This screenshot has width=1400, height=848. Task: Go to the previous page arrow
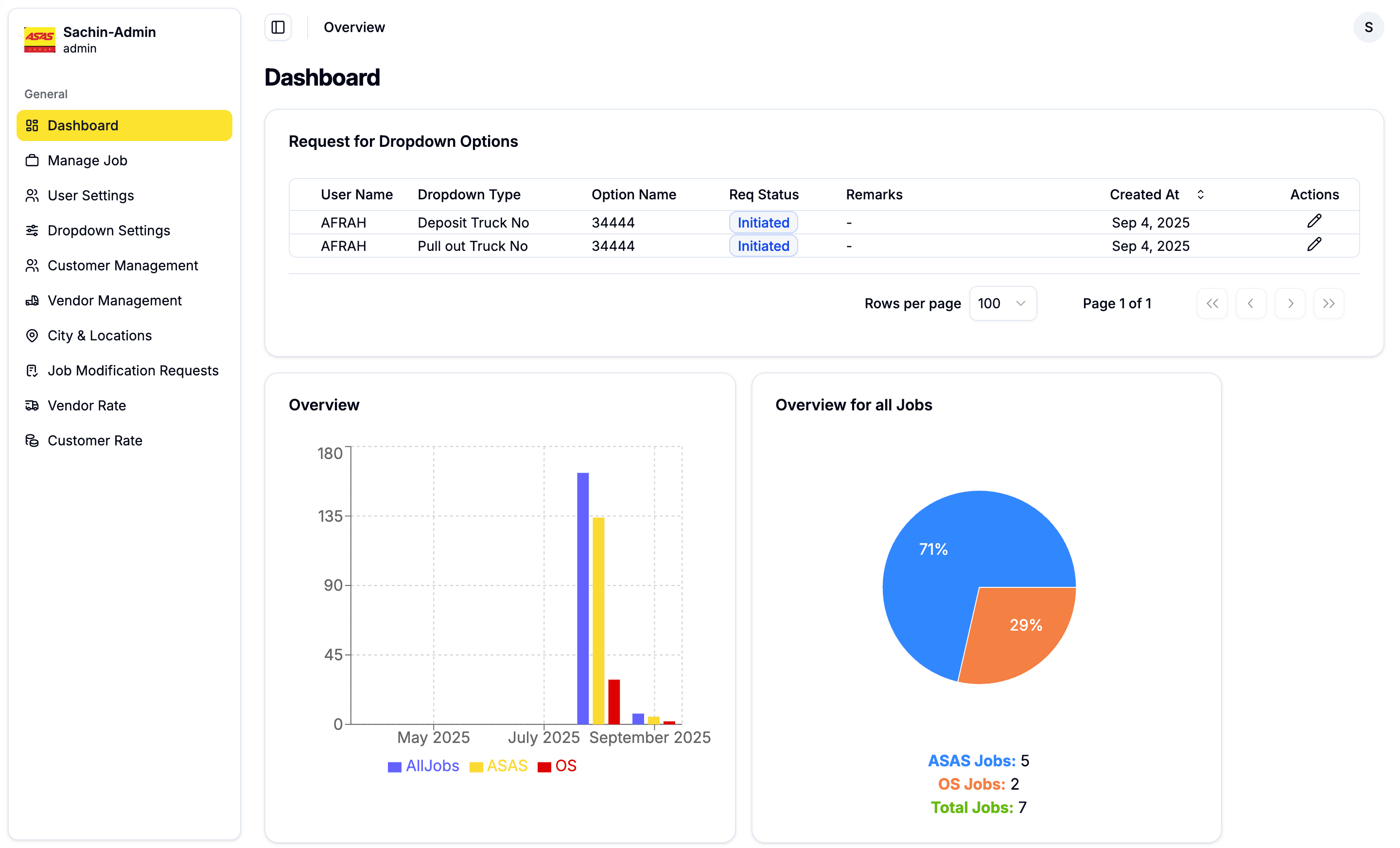(1251, 303)
